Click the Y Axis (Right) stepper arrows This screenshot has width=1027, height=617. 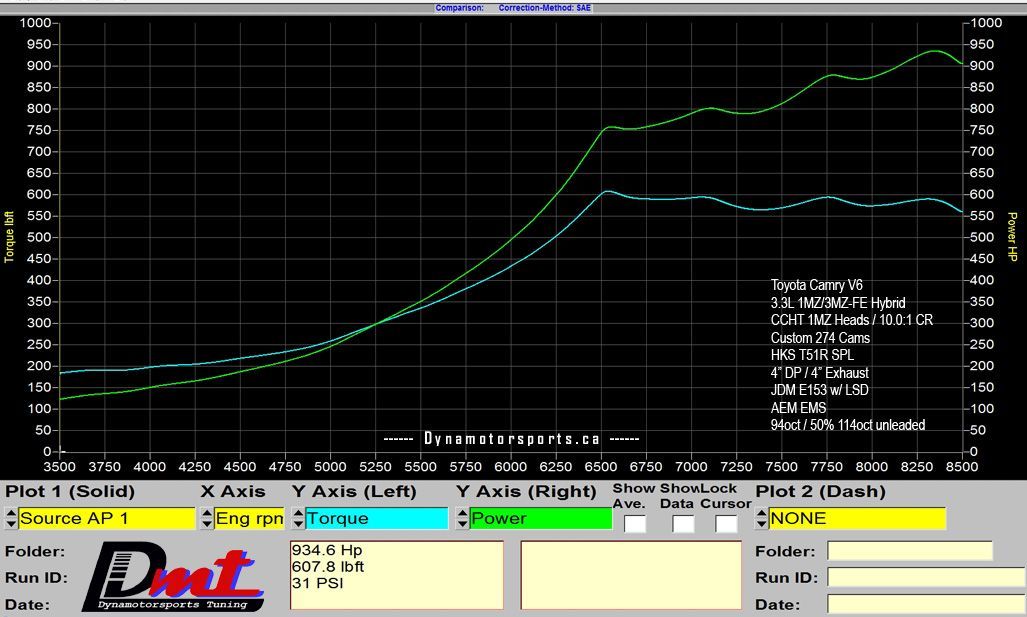point(462,518)
